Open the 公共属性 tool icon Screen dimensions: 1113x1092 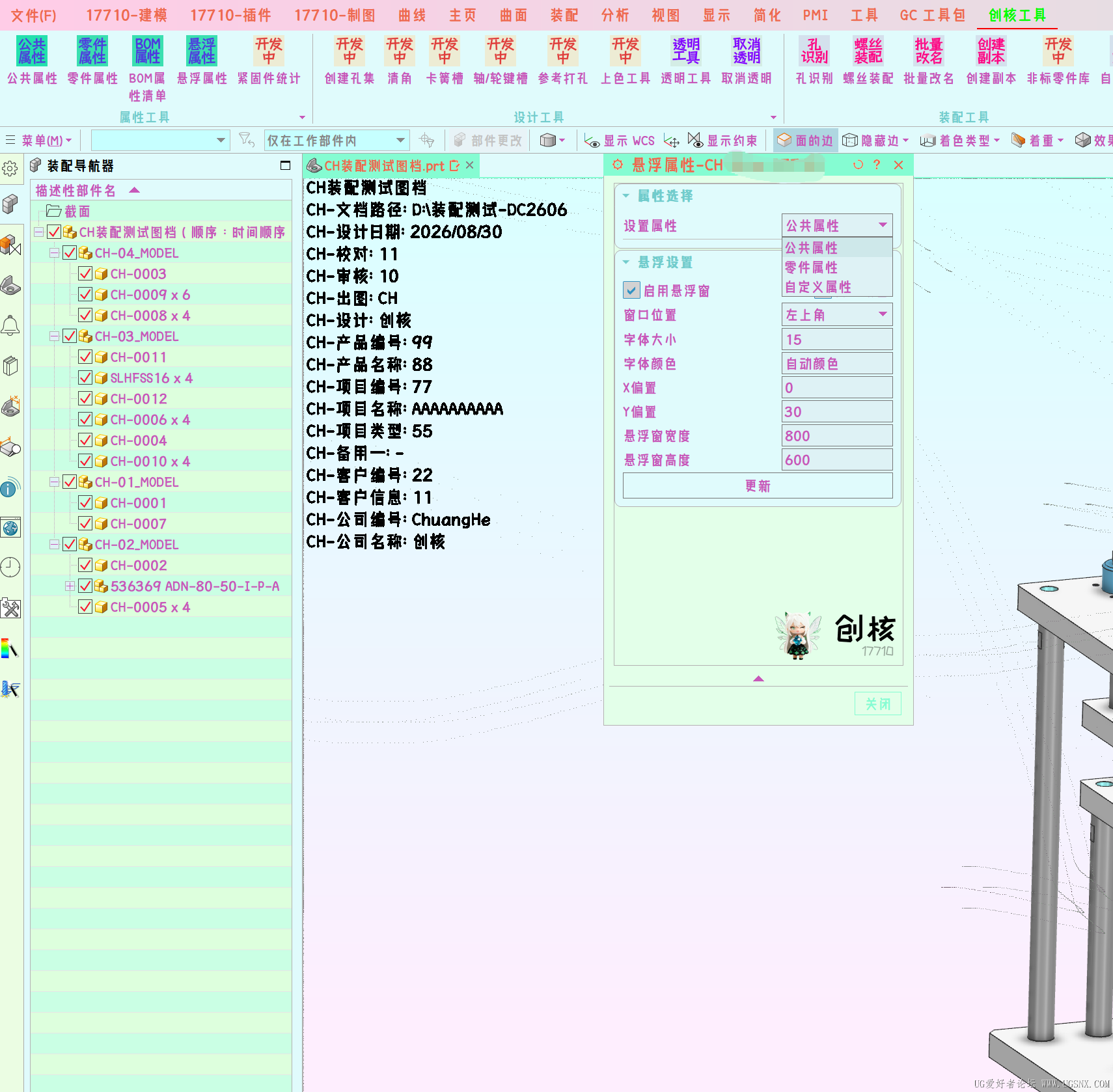[x=32, y=51]
